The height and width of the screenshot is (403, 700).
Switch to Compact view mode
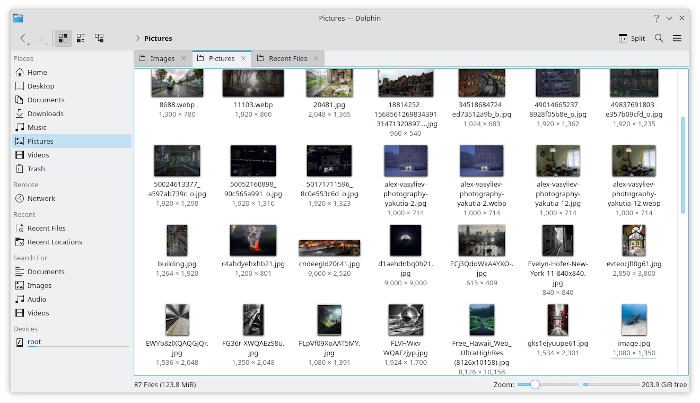click(x=81, y=38)
